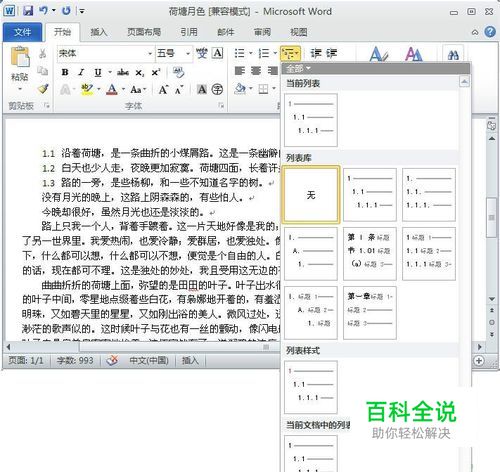Toggle Bold formatting

coord(65,72)
